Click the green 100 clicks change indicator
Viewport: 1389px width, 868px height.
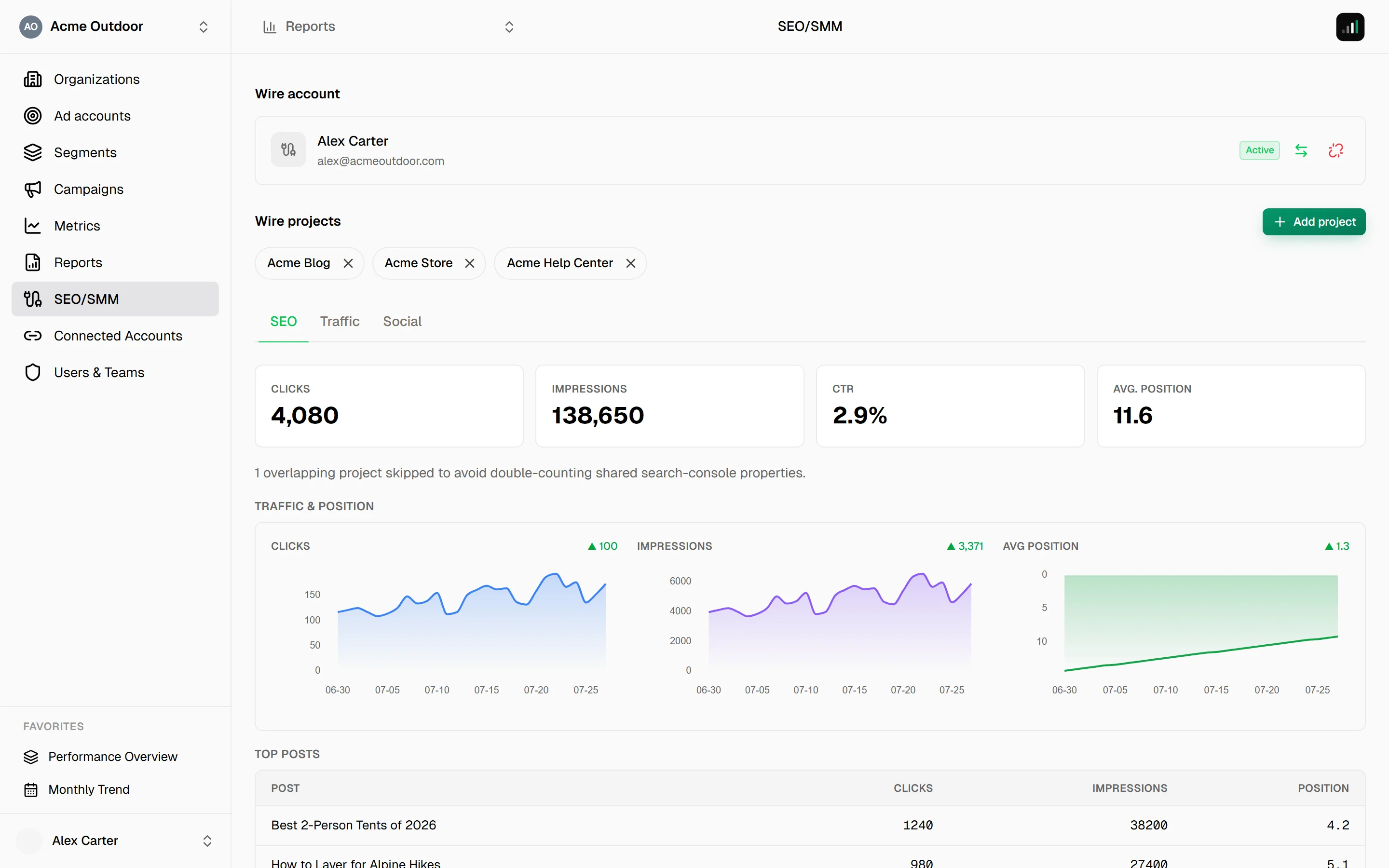pos(603,546)
